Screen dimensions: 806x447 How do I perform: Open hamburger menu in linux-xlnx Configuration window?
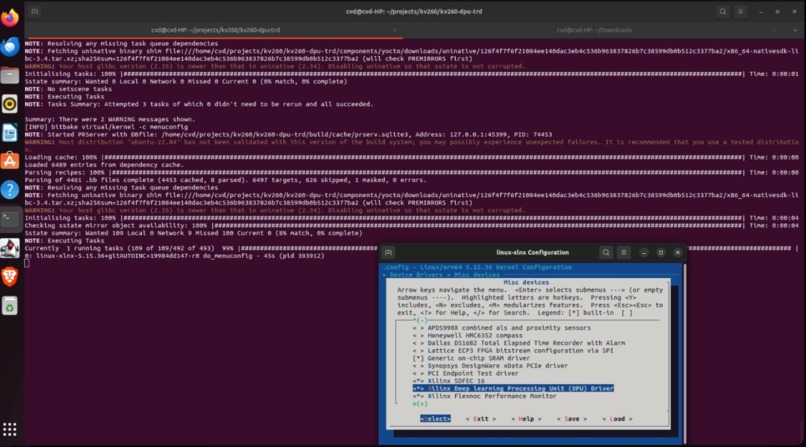624,252
